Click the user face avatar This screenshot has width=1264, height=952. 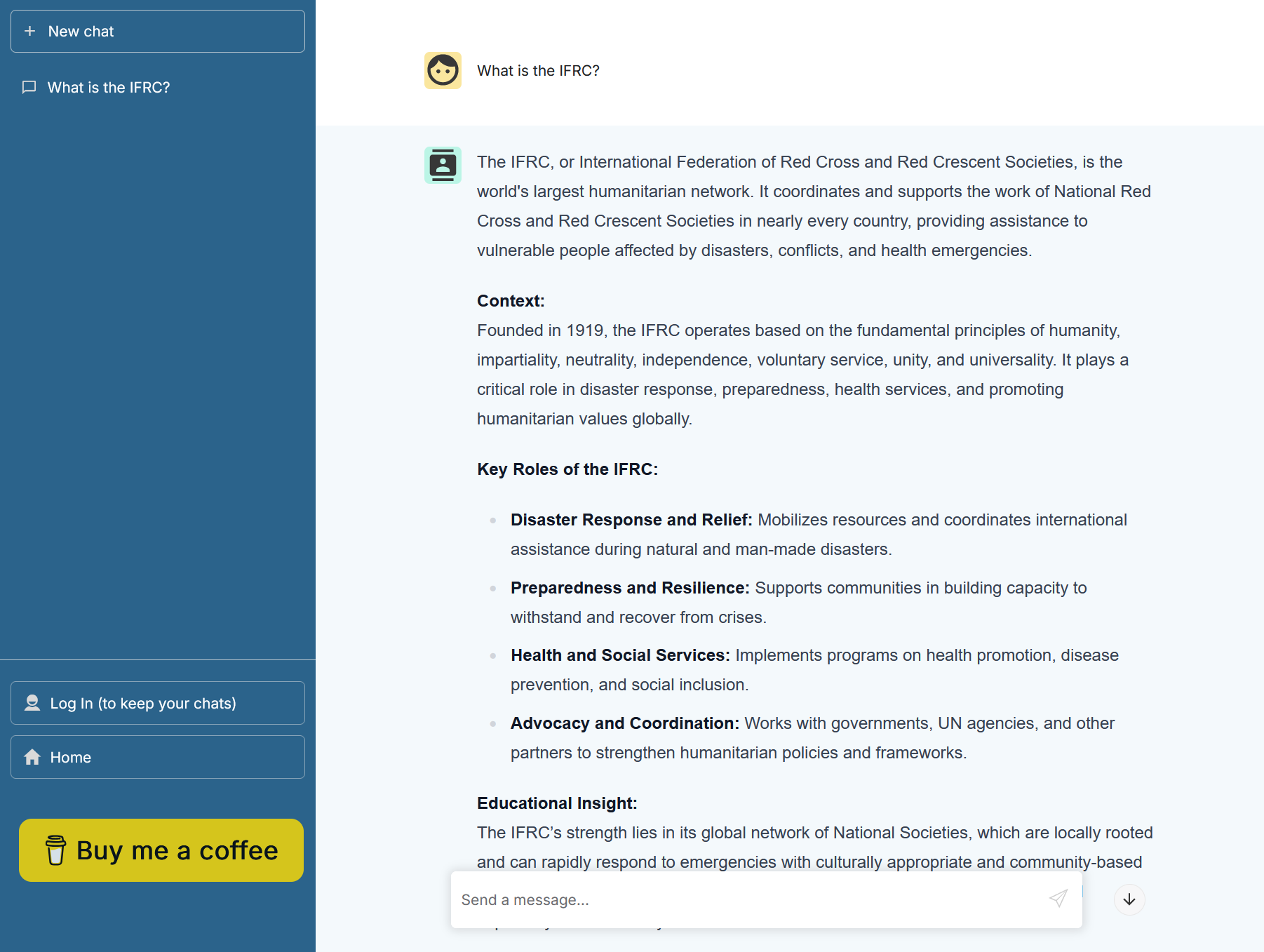coord(443,70)
